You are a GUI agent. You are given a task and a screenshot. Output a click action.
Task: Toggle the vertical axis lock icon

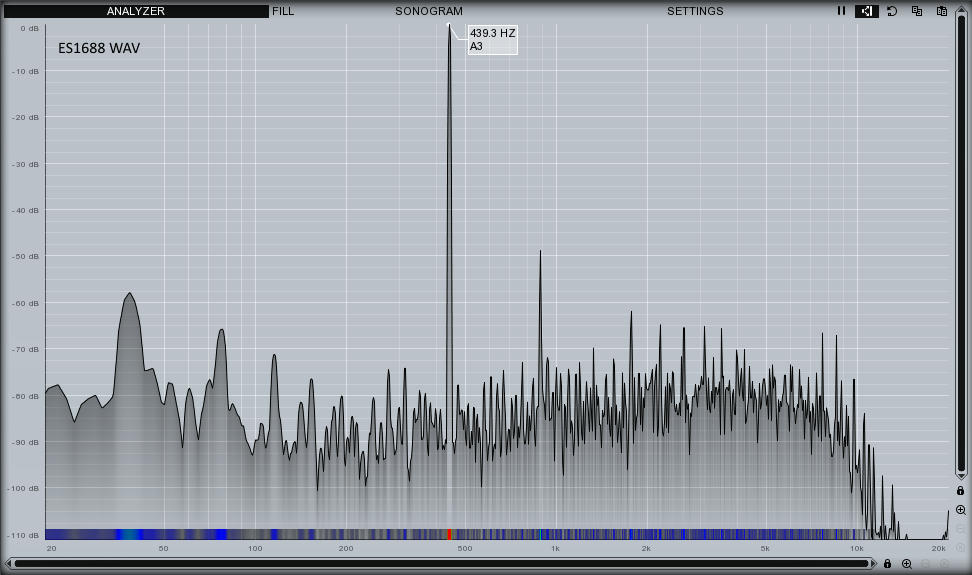[960, 490]
